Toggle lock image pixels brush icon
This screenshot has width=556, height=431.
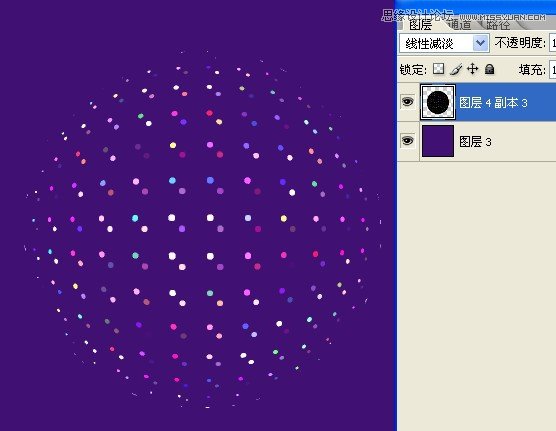(x=456, y=69)
